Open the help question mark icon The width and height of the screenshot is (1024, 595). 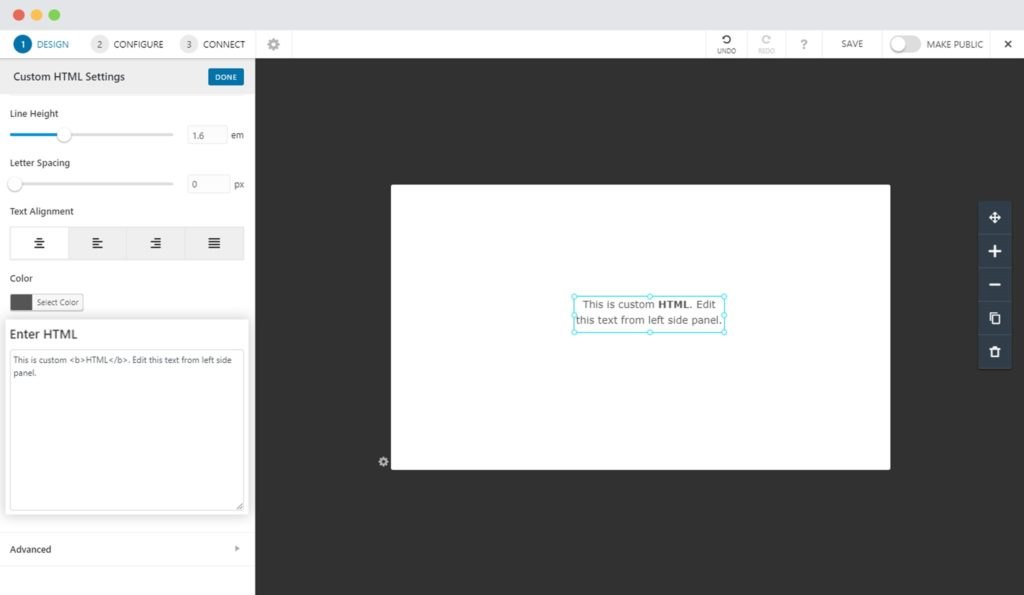tap(803, 44)
